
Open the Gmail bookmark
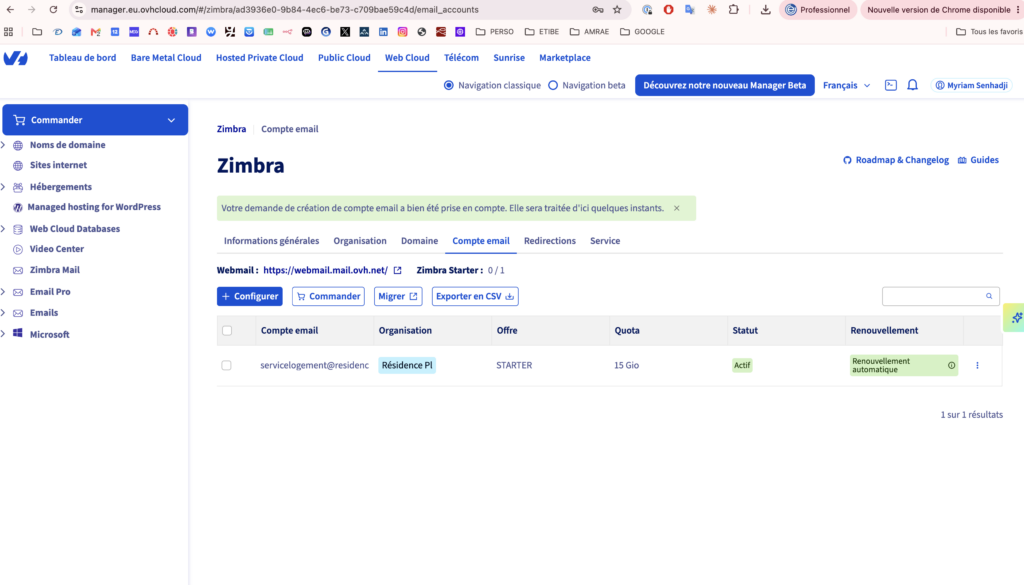[x=95, y=31]
